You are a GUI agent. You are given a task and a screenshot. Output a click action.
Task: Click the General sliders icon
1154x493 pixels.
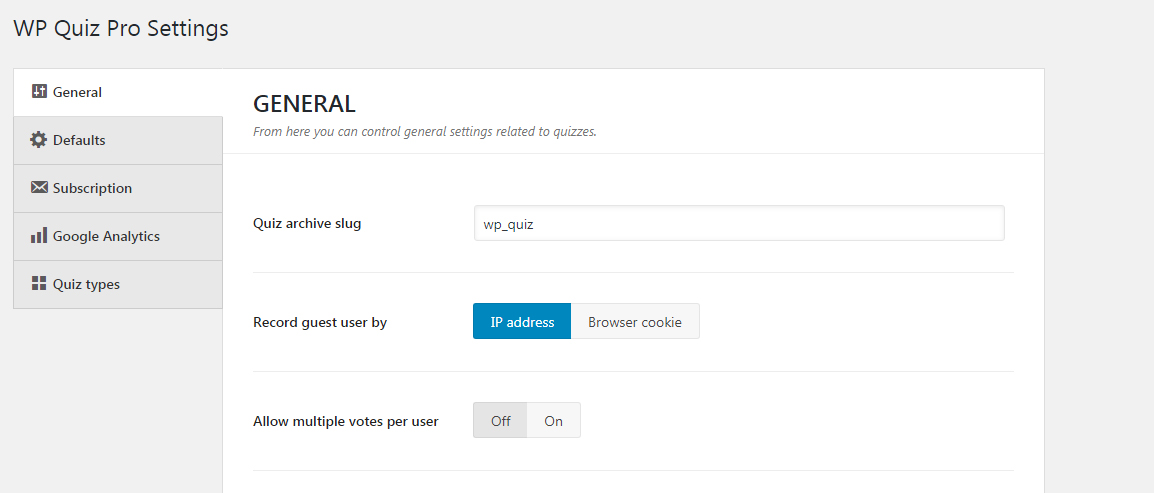(x=39, y=91)
